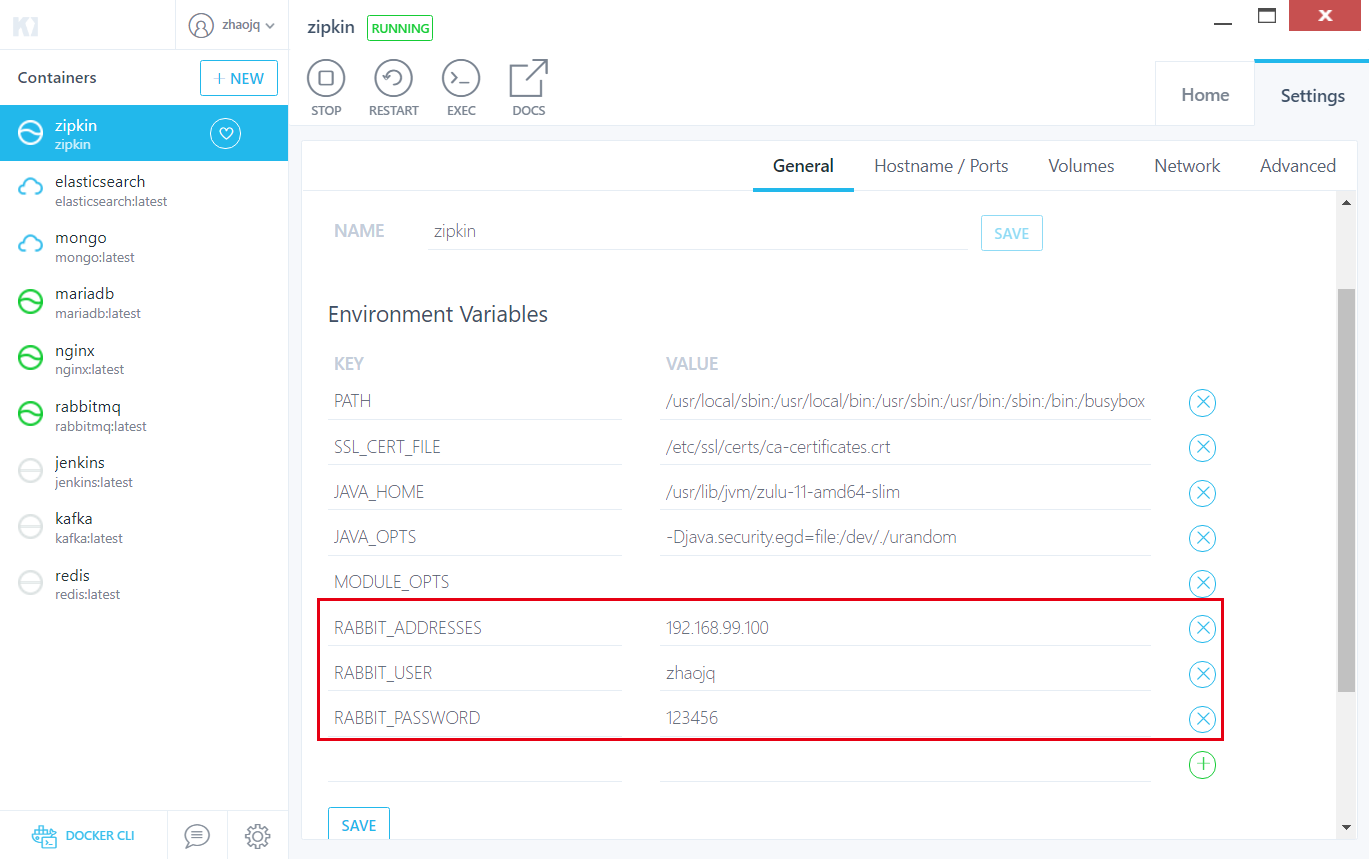This screenshot has width=1369, height=859.
Task: Add a new environment variable with plus icon
Action: click(x=1202, y=765)
